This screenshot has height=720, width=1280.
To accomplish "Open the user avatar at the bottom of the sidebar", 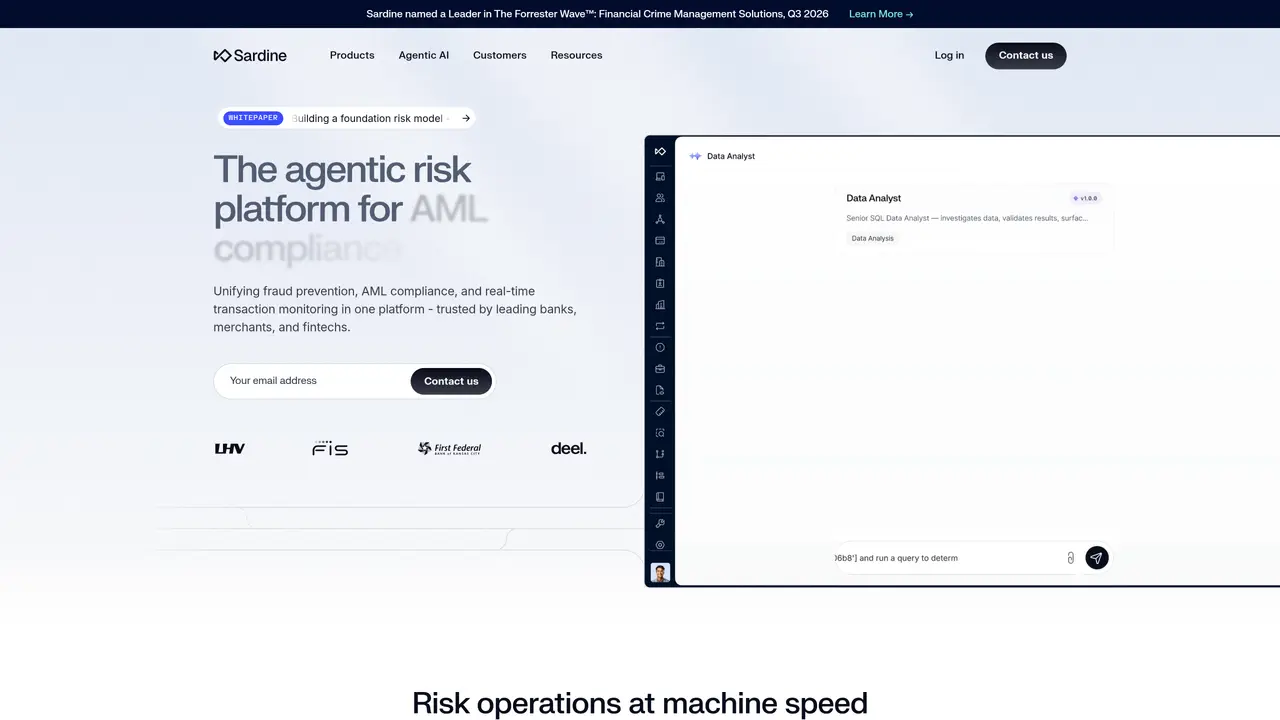I will pos(660,573).
